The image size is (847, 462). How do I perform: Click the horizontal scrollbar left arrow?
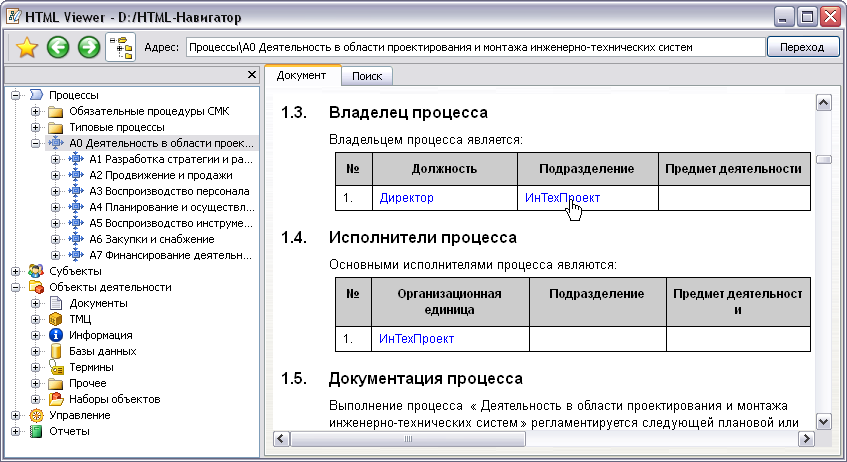coord(281,439)
